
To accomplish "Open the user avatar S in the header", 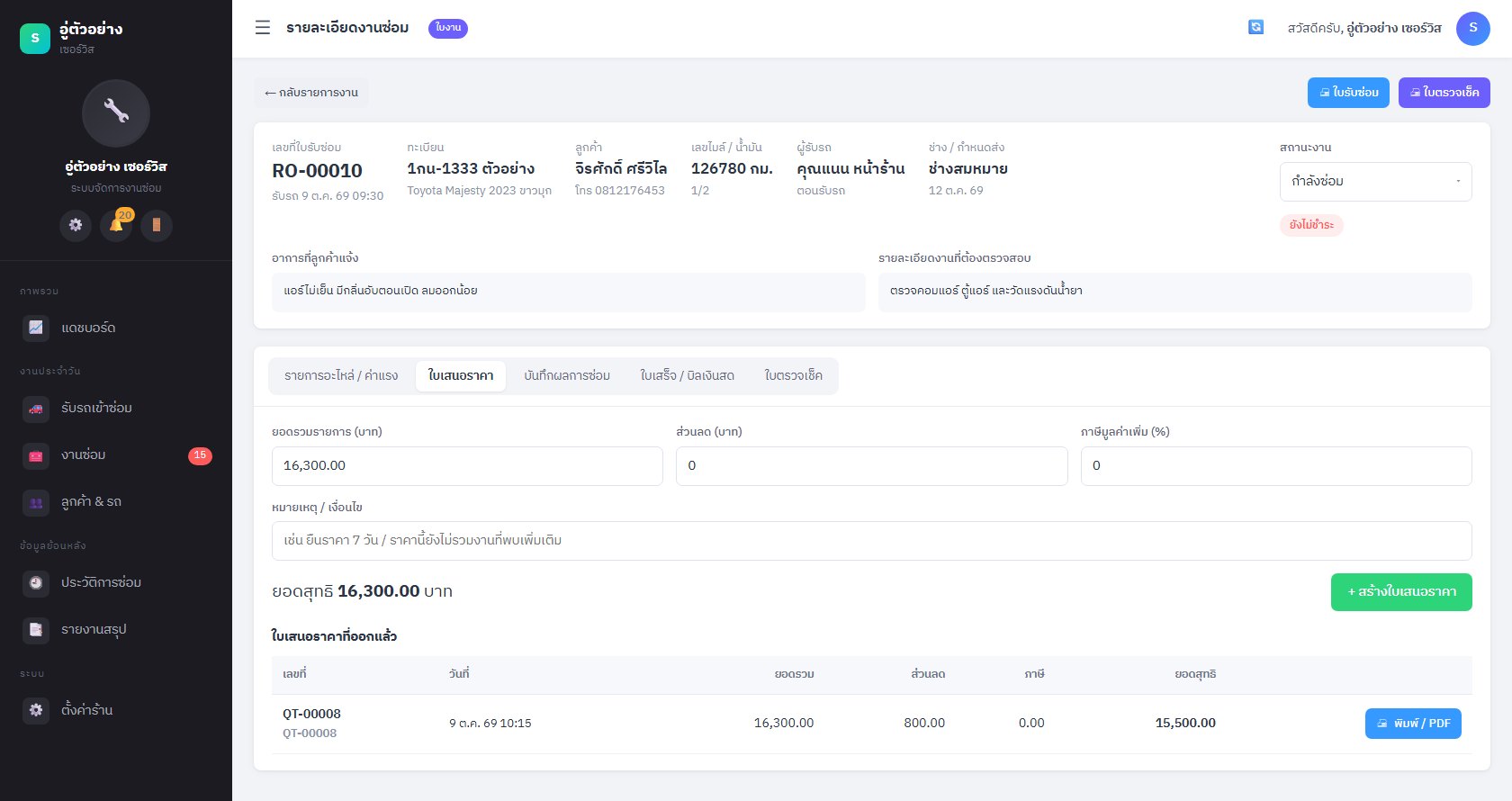I will [x=1473, y=28].
